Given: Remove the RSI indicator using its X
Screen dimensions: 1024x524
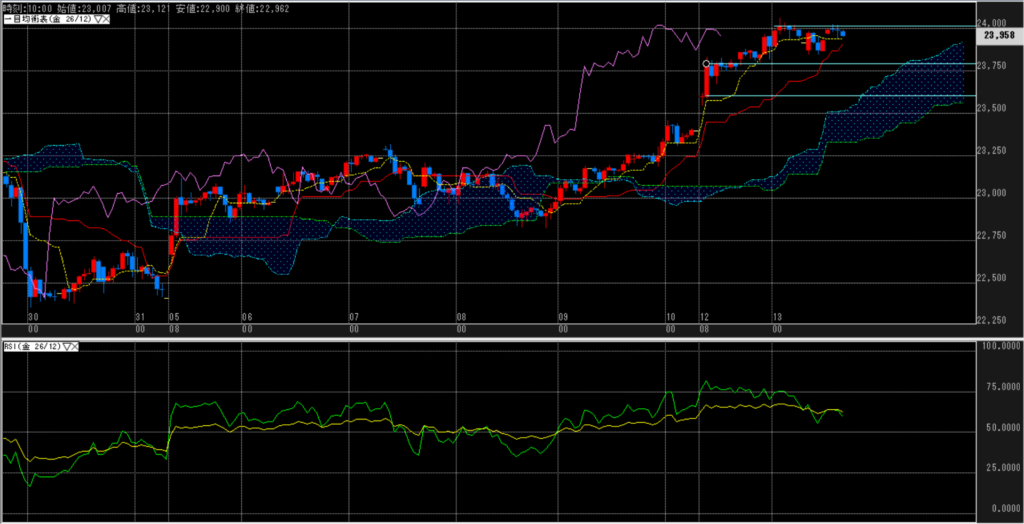Looking at the screenshot, I should 75,346.
